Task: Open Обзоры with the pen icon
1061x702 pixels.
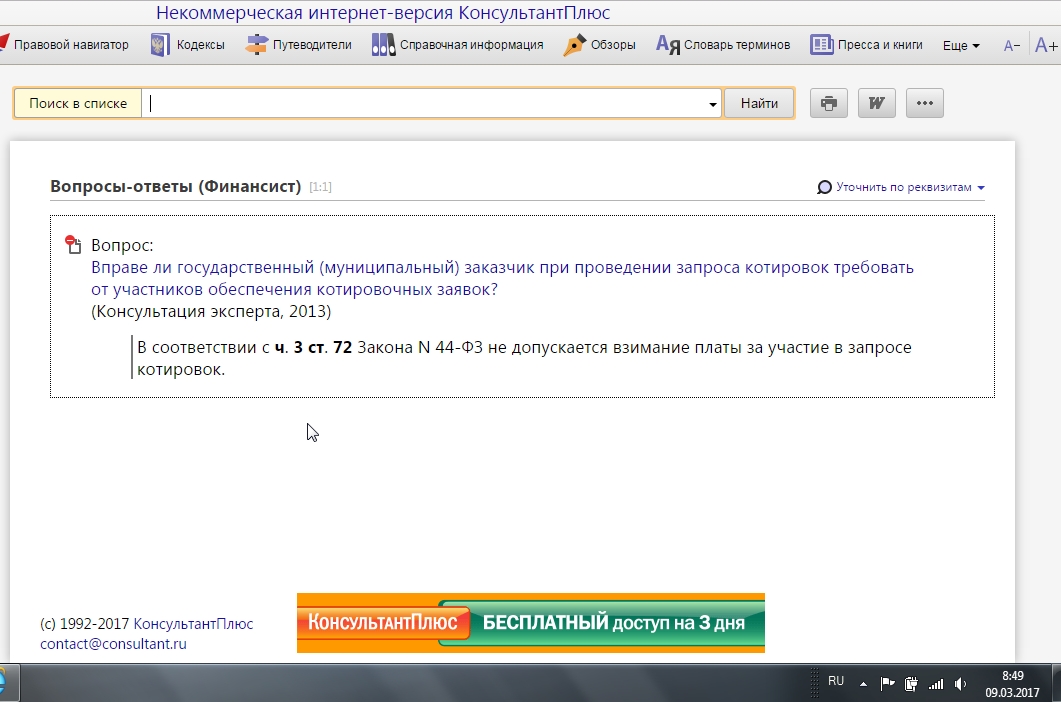Action: (600, 45)
